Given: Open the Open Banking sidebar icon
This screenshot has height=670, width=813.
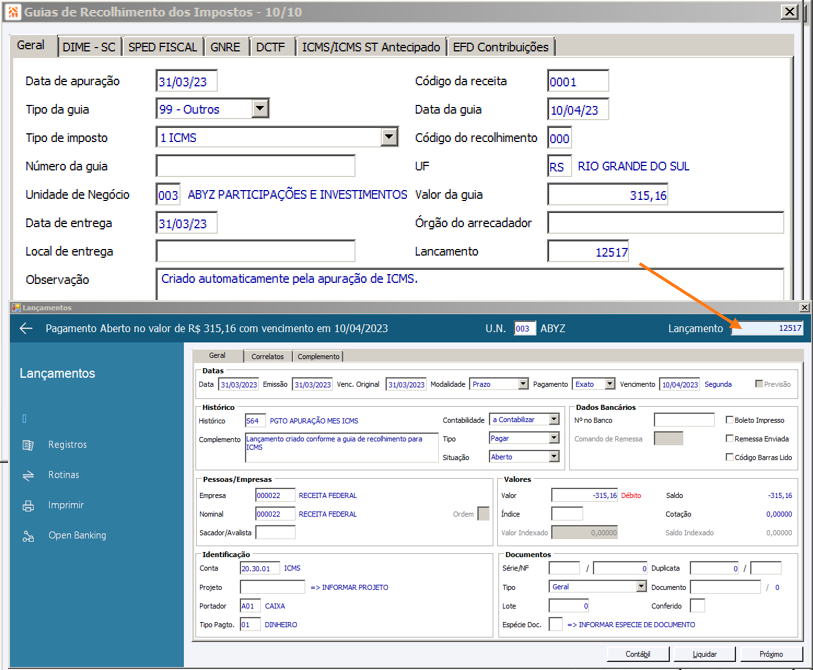Looking at the screenshot, I should 28,536.
